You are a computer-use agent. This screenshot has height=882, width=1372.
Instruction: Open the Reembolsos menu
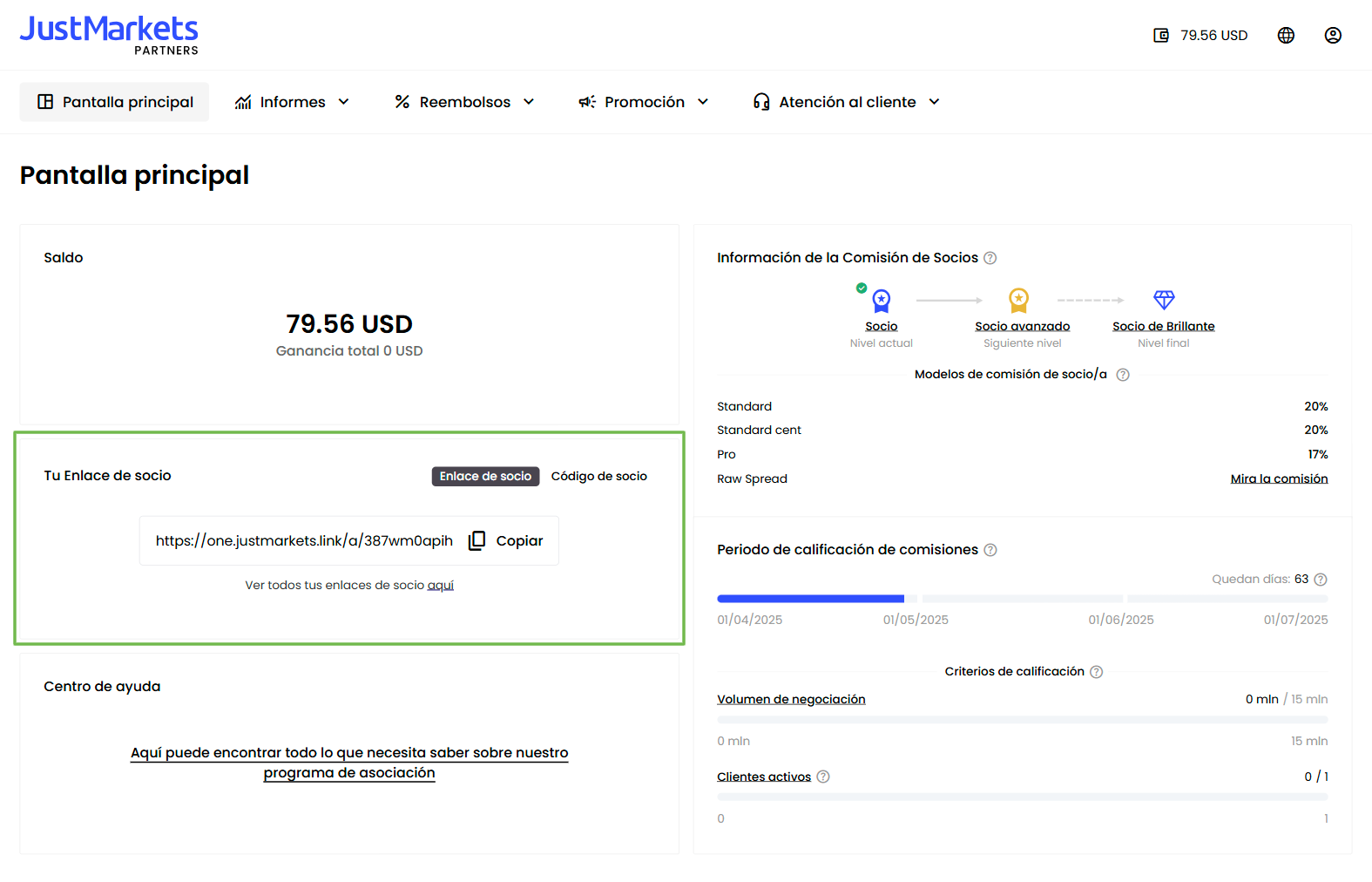pos(464,102)
